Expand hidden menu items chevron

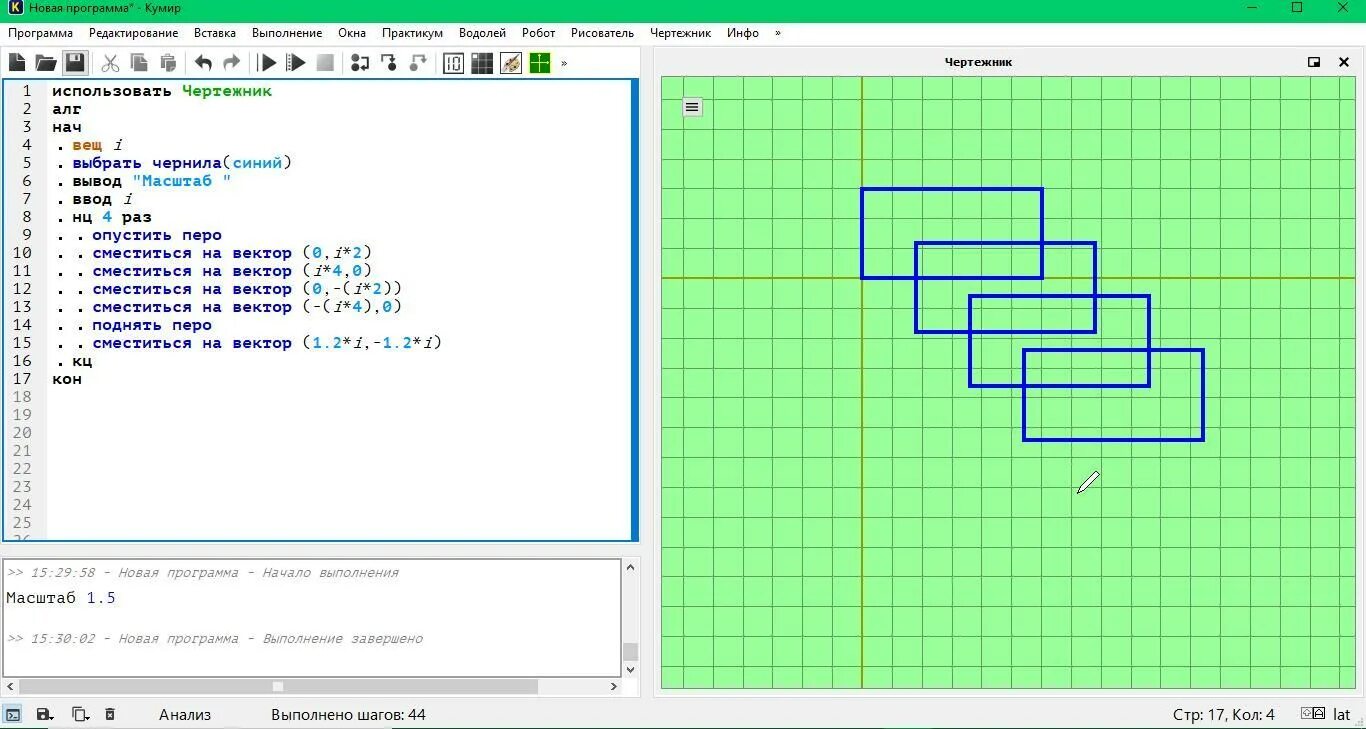coord(778,33)
